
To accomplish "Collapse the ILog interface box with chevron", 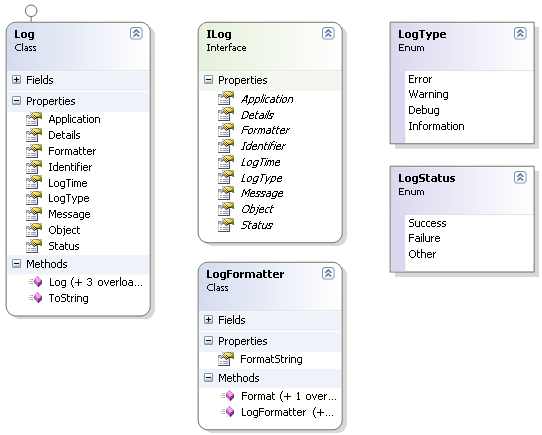I will tap(328, 34).
